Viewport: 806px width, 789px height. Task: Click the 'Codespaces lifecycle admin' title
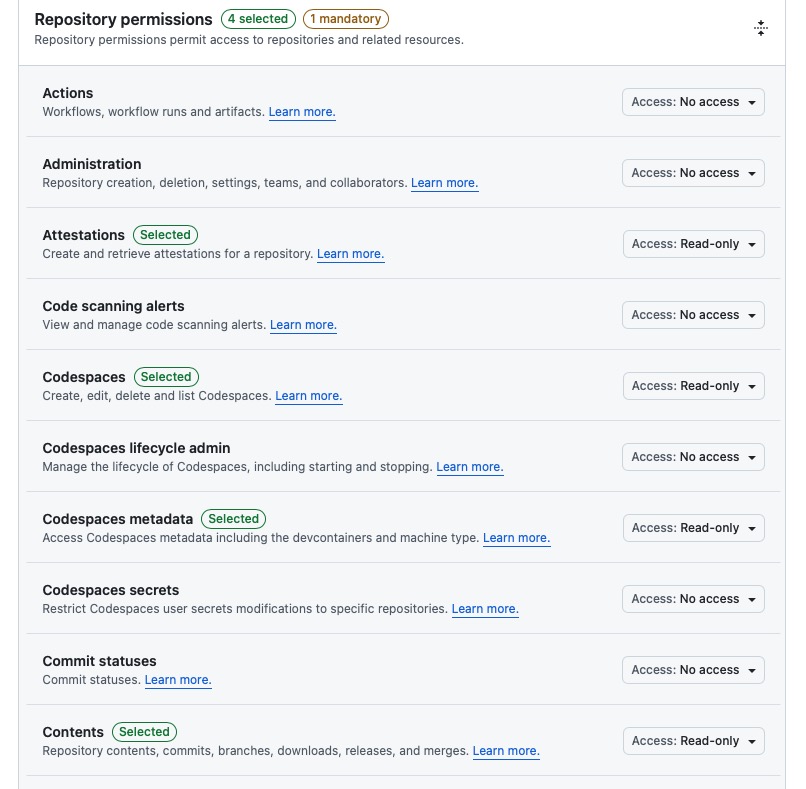coord(136,448)
